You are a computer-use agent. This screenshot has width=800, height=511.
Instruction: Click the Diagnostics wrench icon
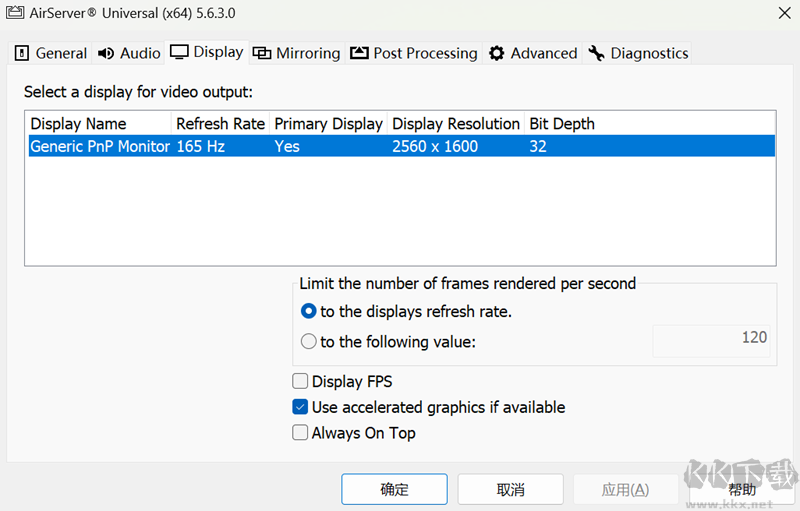coord(596,53)
